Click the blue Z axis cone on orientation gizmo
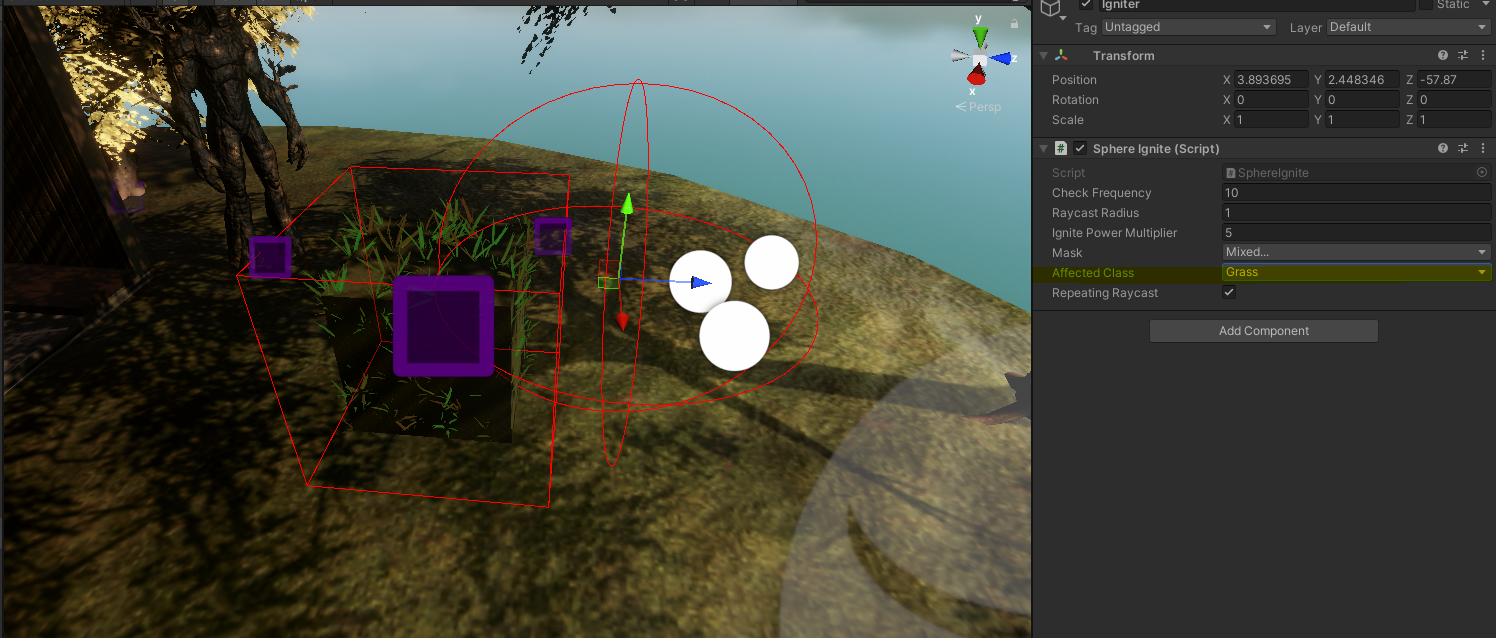 [x=1001, y=59]
